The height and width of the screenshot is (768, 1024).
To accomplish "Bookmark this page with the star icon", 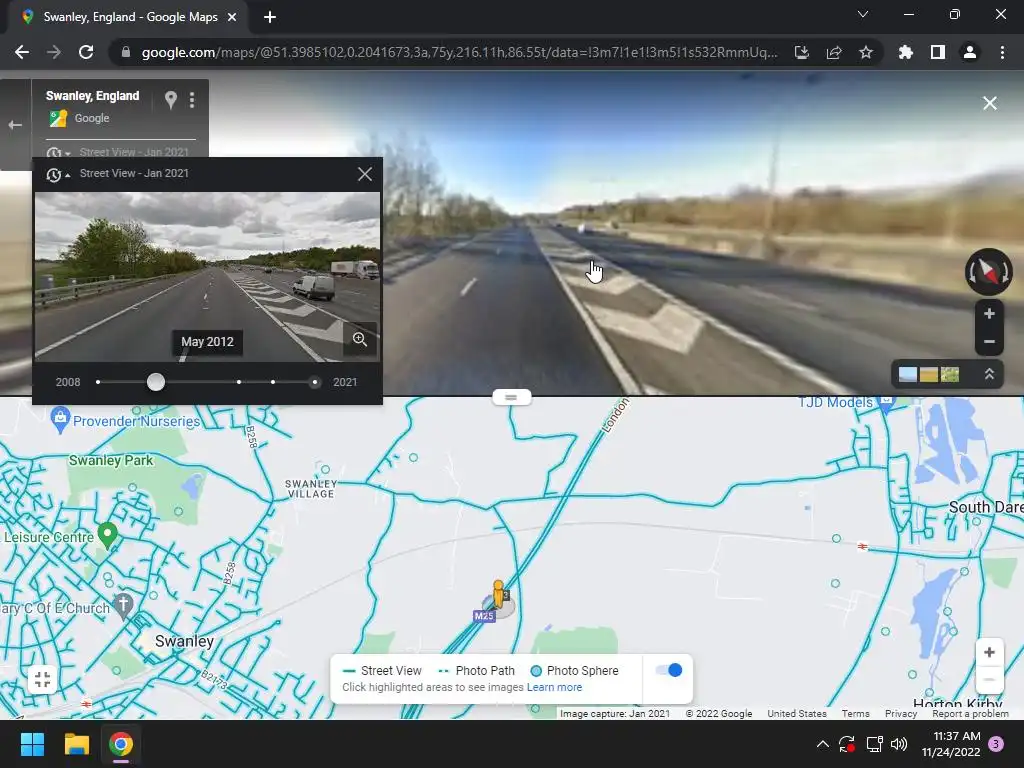I will pyautogui.click(x=865, y=52).
